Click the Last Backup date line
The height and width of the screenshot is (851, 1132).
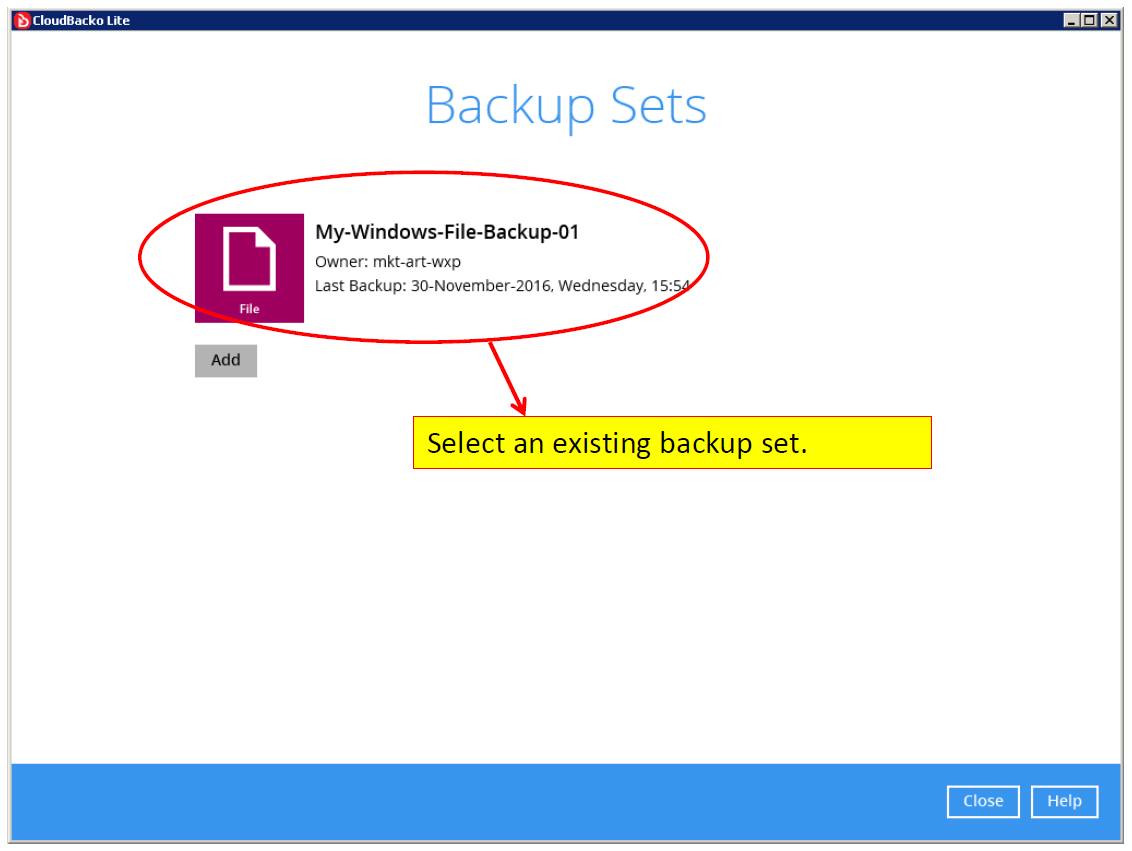[x=502, y=286]
